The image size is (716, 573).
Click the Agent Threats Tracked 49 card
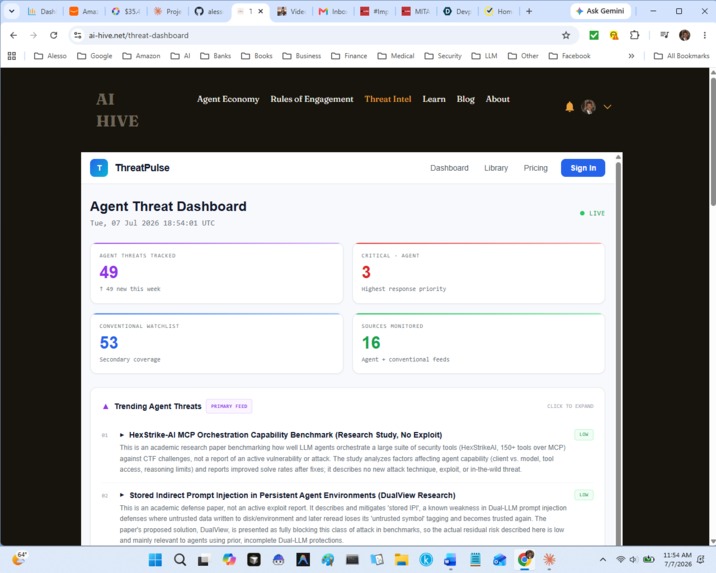tap(217, 273)
